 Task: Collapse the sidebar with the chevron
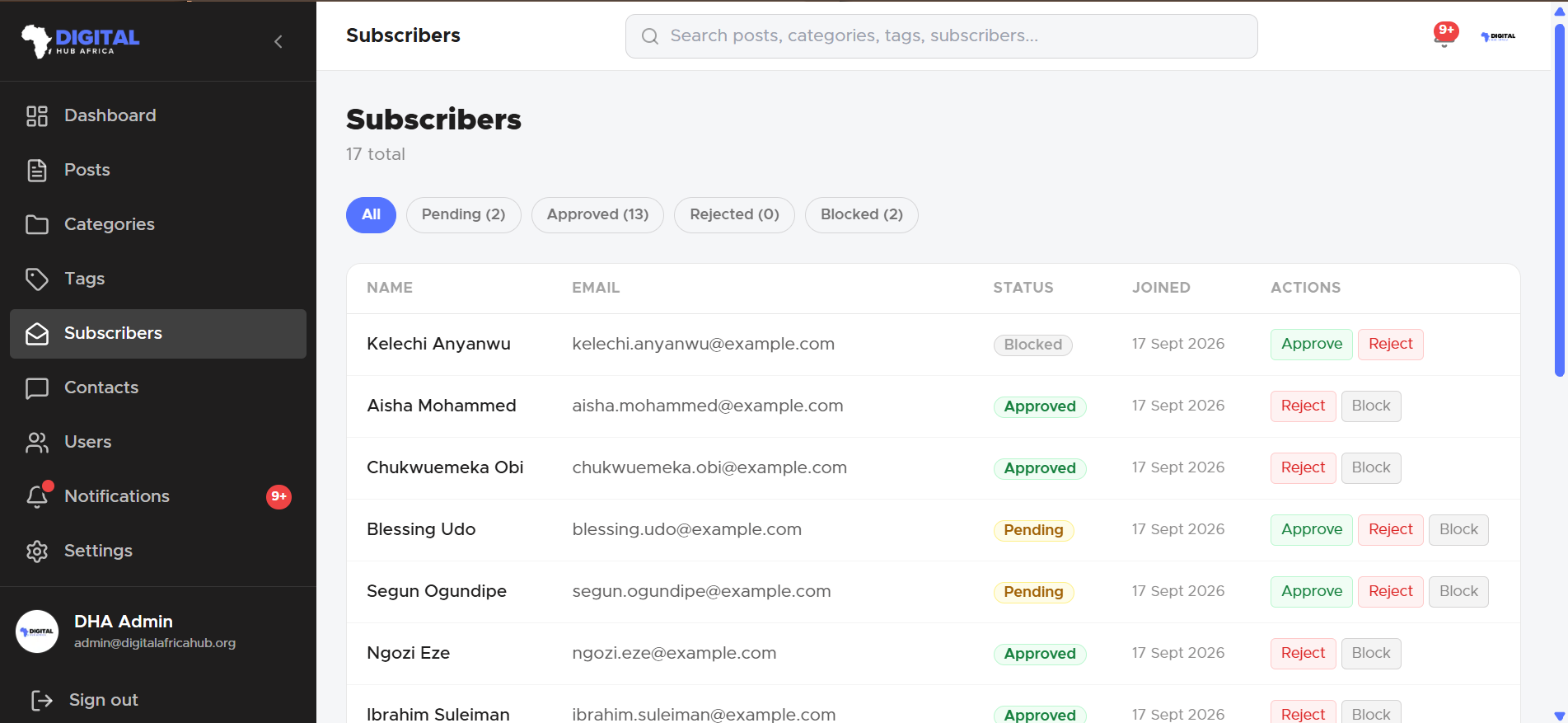(278, 41)
